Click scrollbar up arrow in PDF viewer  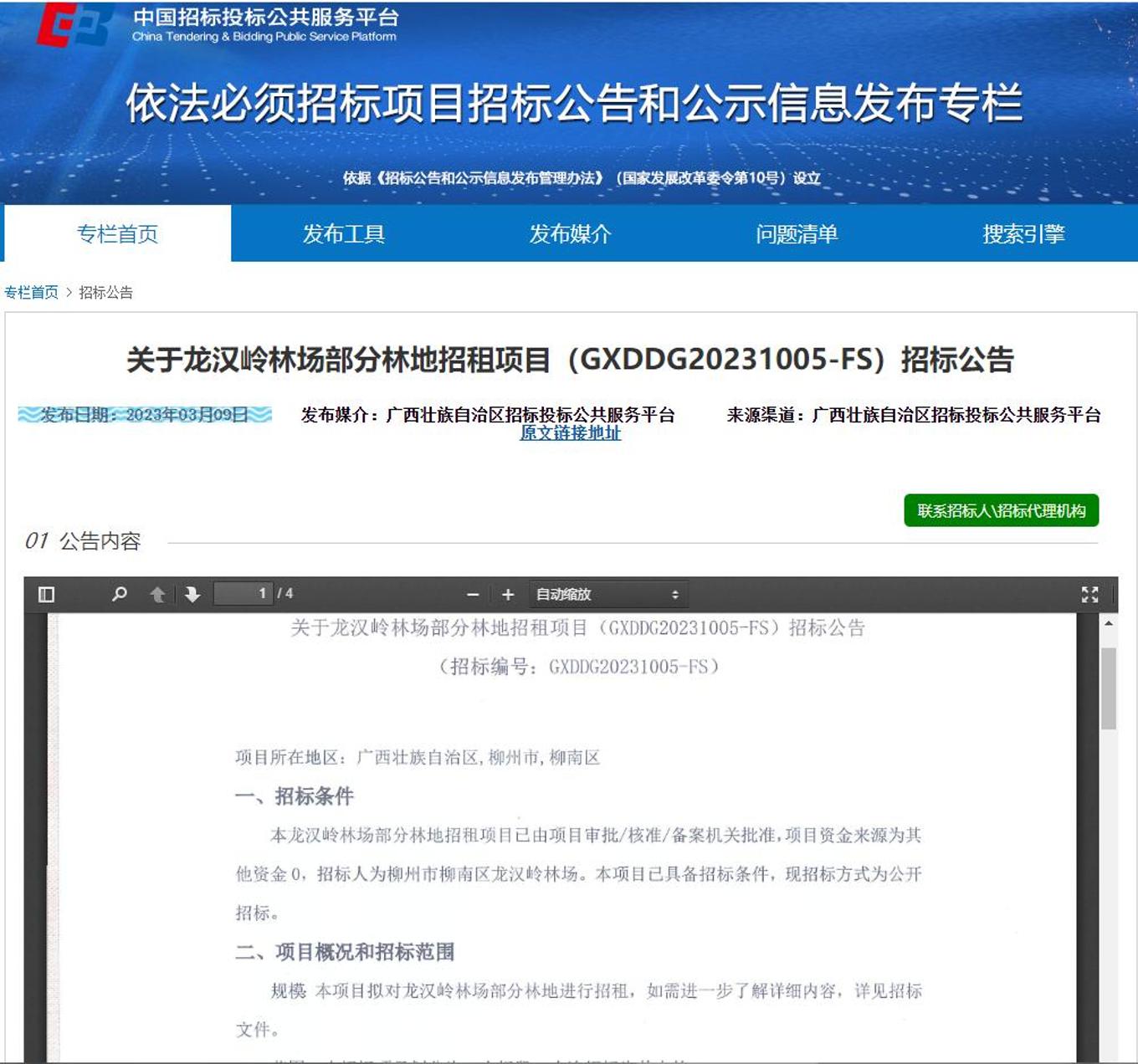pyautogui.click(x=1109, y=623)
